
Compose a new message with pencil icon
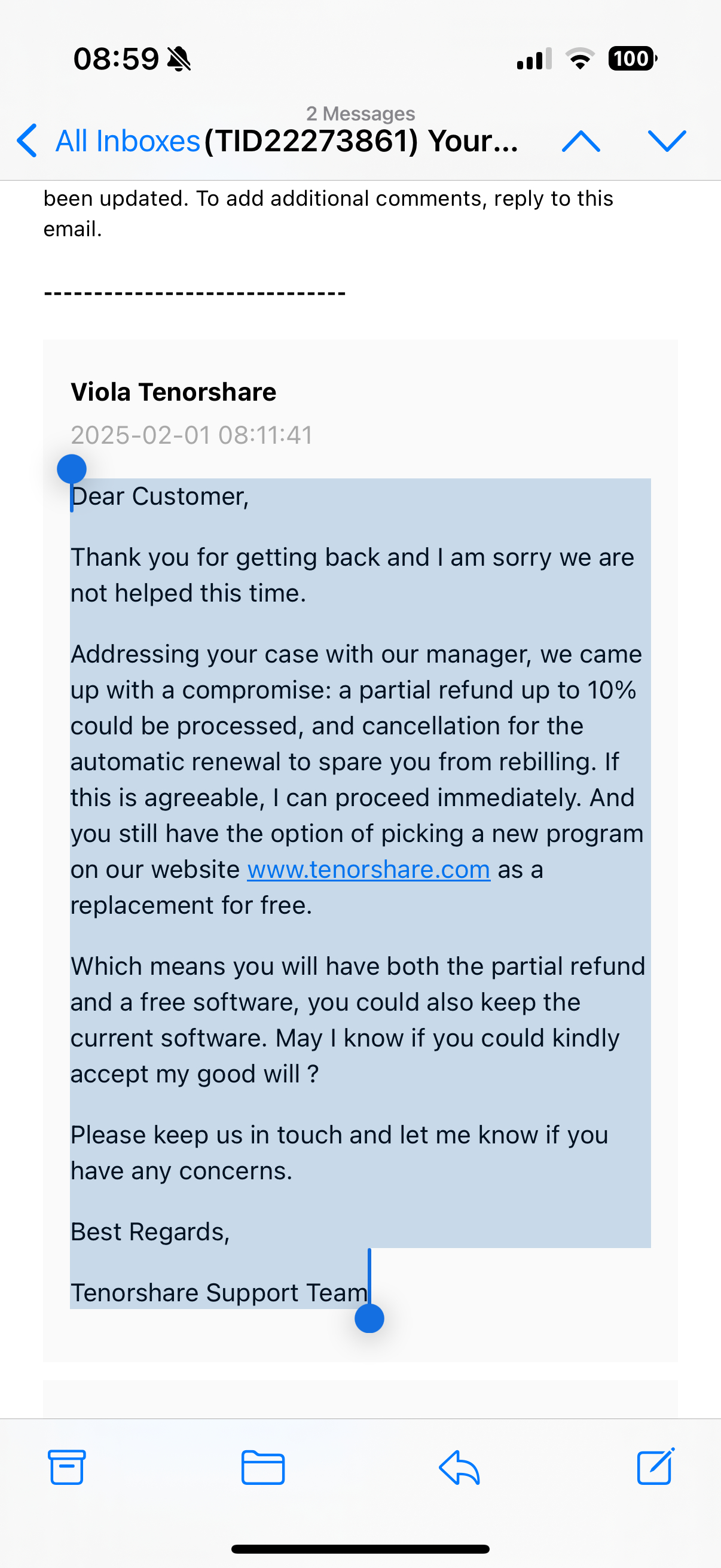655,1466
